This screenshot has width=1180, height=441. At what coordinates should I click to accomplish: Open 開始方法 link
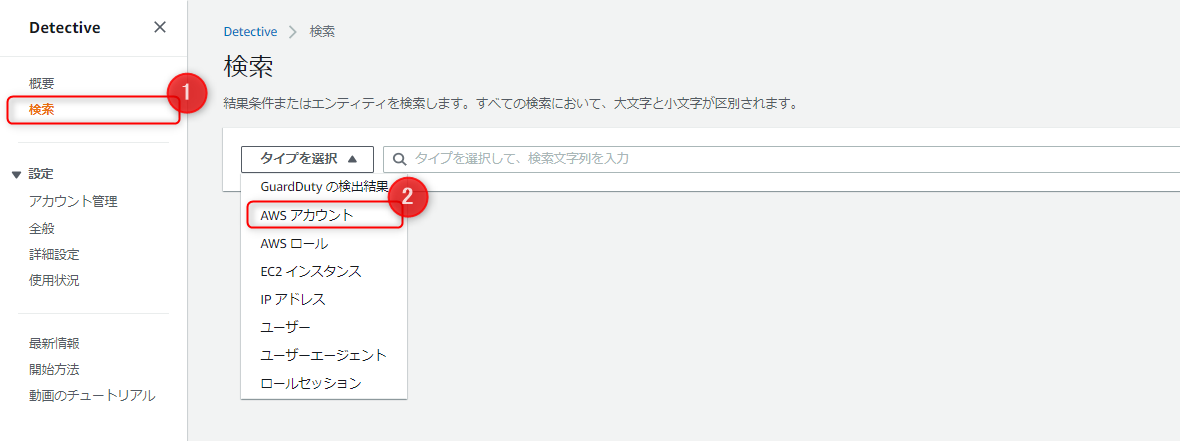point(54,370)
